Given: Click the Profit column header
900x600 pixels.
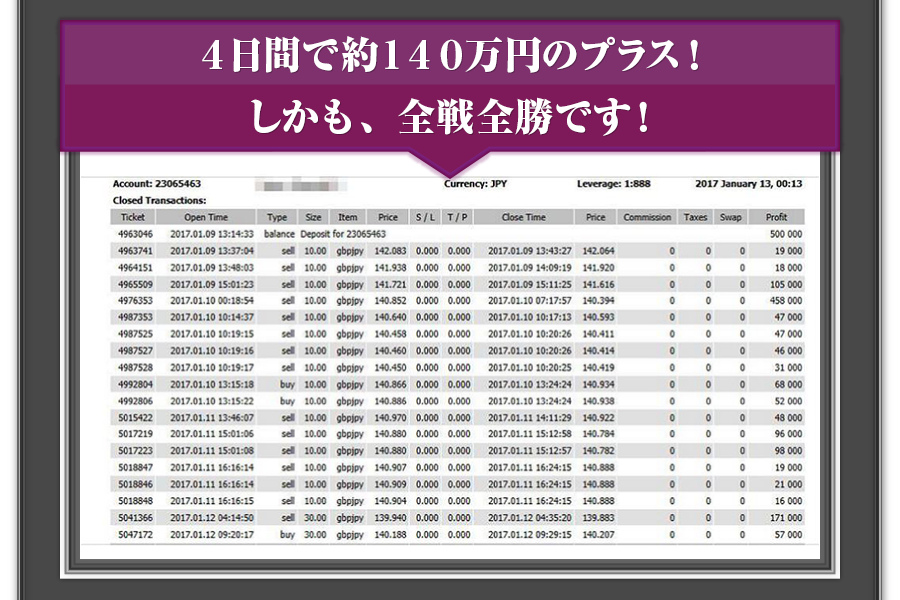Looking at the screenshot, I should pyautogui.click(x=776, y=217).
